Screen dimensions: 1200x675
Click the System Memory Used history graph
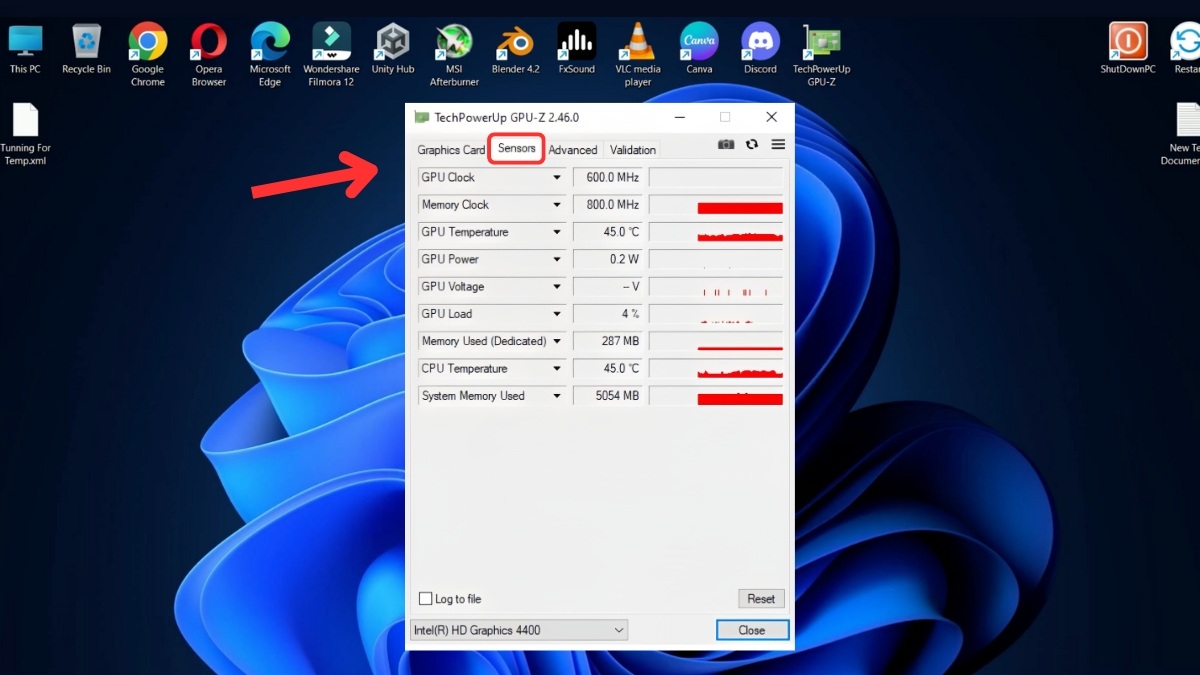tap(716, 396)
